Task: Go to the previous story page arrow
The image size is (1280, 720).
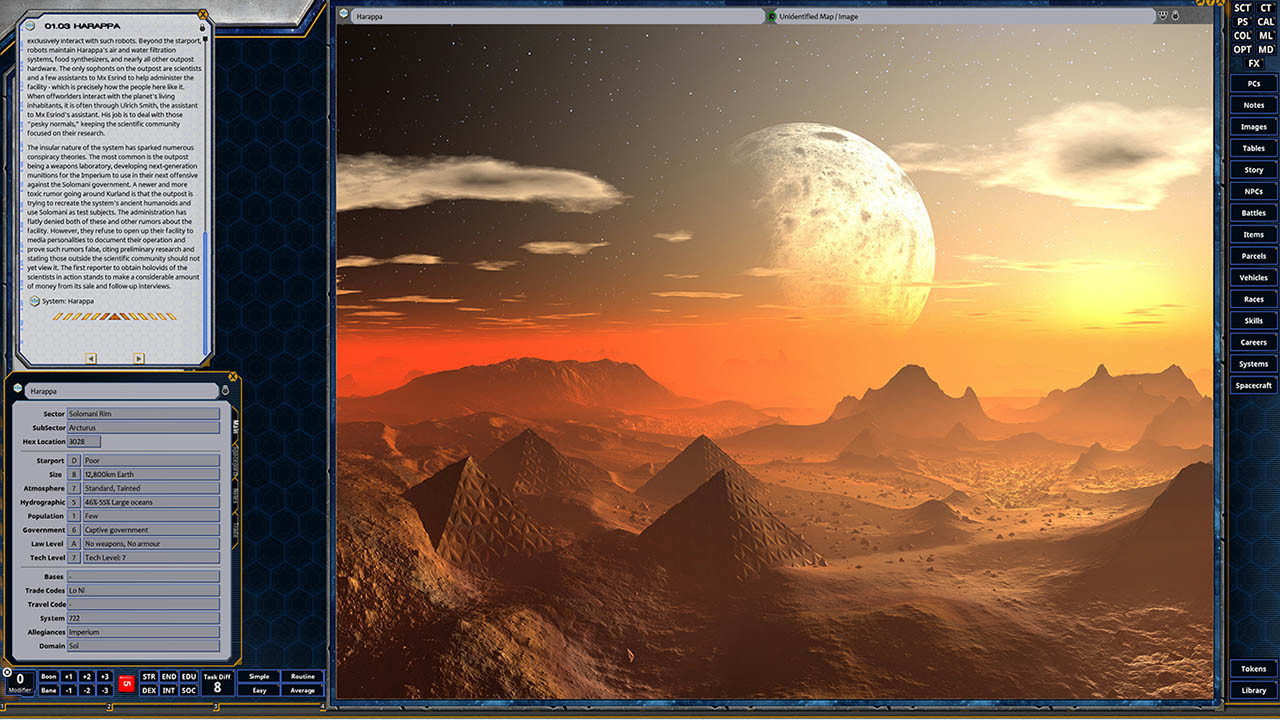Action: pos(91,358)
